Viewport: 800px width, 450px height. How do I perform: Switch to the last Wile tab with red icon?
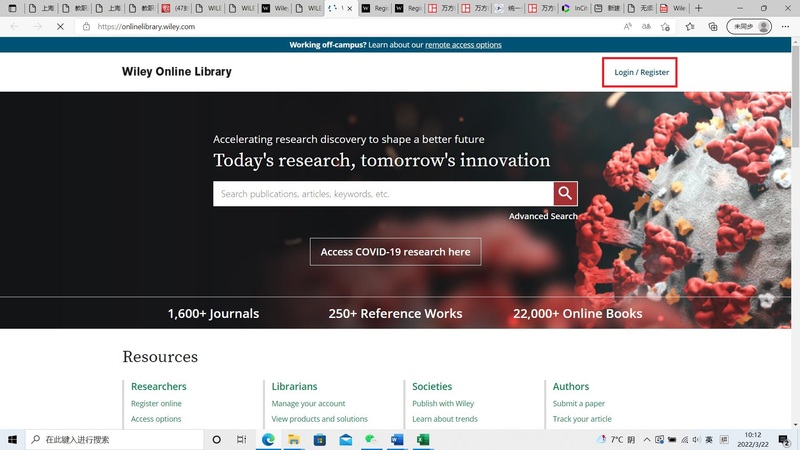click(673, 8)
